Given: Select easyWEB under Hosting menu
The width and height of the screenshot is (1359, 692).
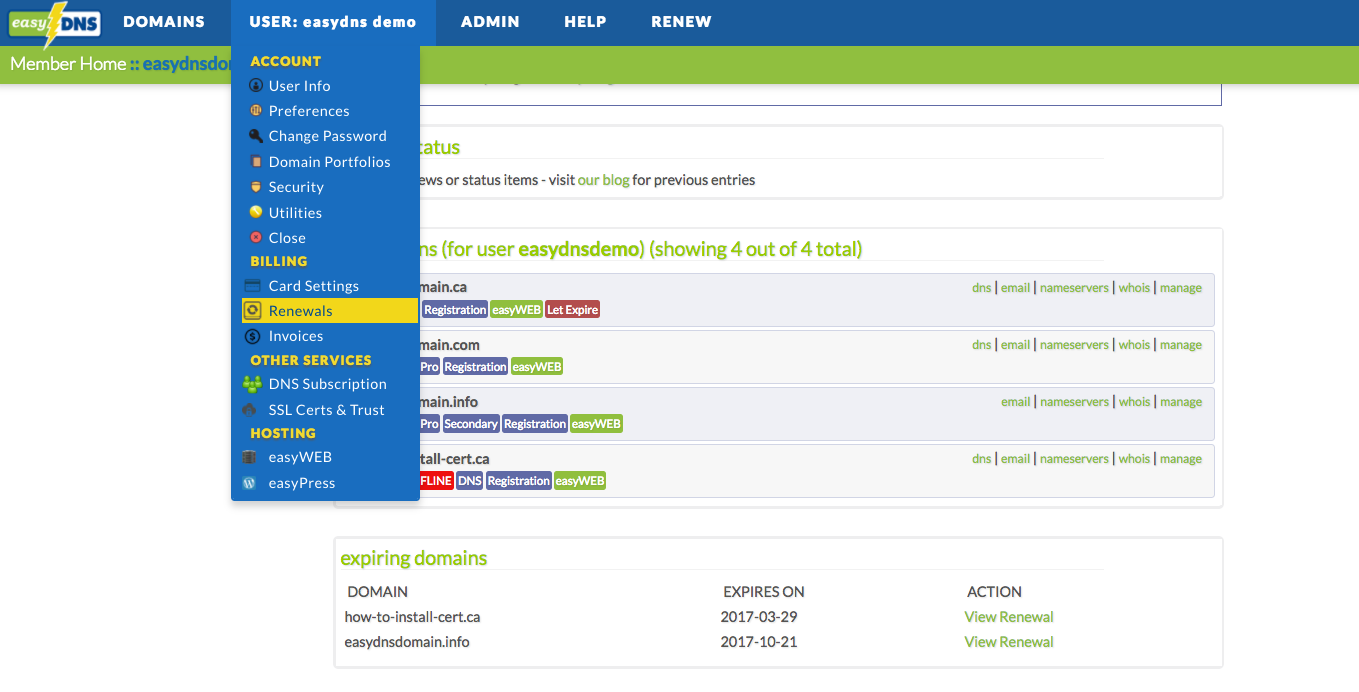Looking at the screenshot, I should [300, 457].
